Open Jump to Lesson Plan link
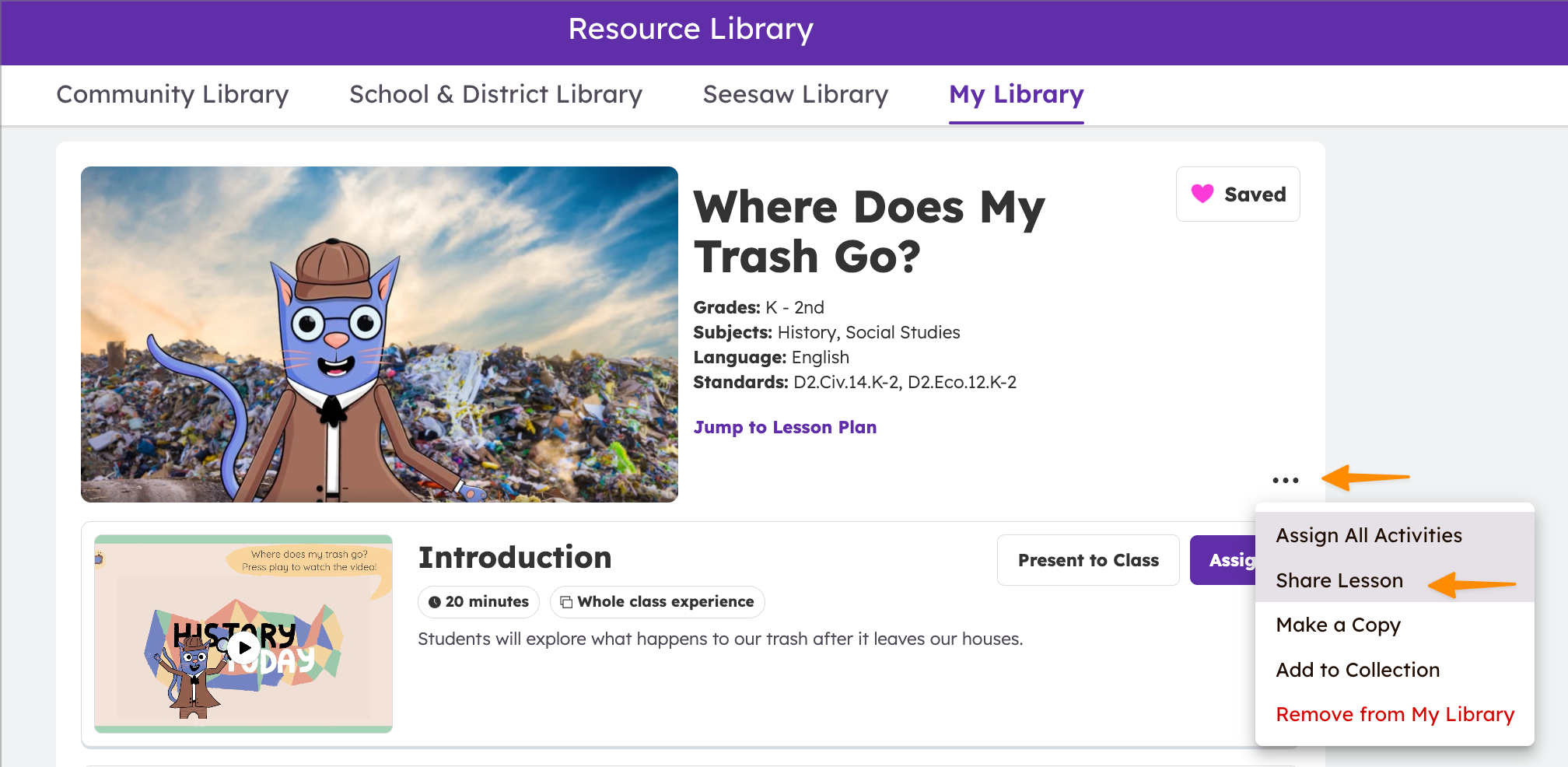Image resolution: width=1568 pixels, height=767 pixels. 785,427
